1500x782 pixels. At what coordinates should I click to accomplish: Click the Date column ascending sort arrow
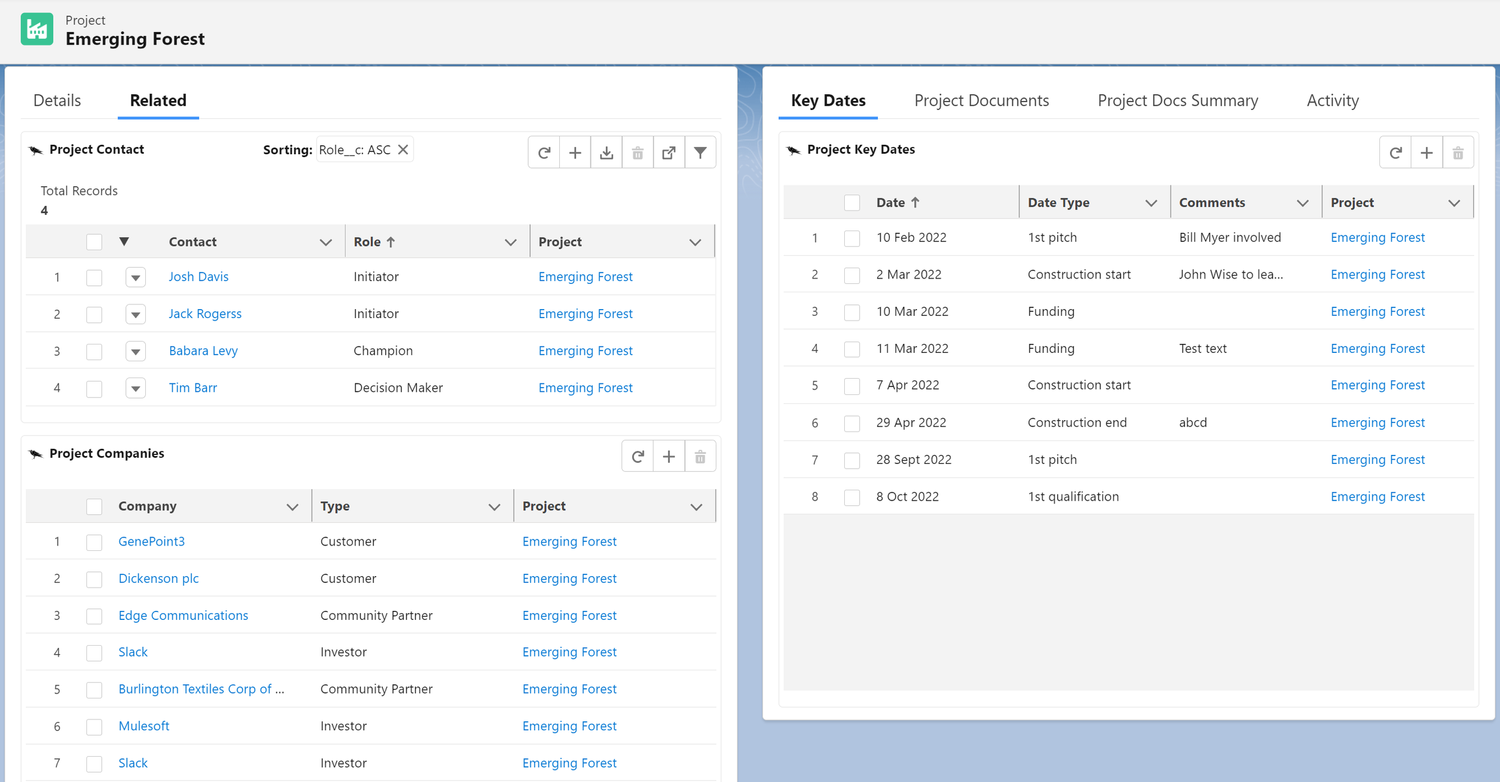pos(915,202)
